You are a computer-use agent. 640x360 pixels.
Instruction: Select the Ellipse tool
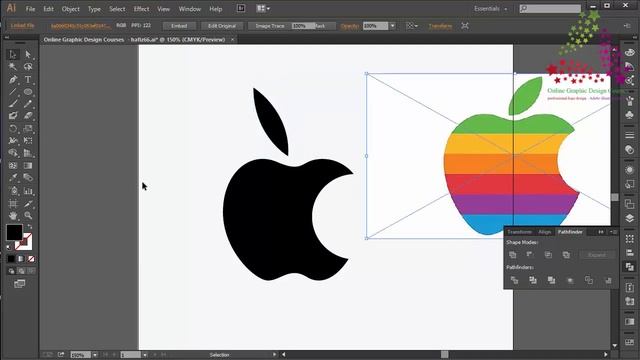click(x=28, y=92)
